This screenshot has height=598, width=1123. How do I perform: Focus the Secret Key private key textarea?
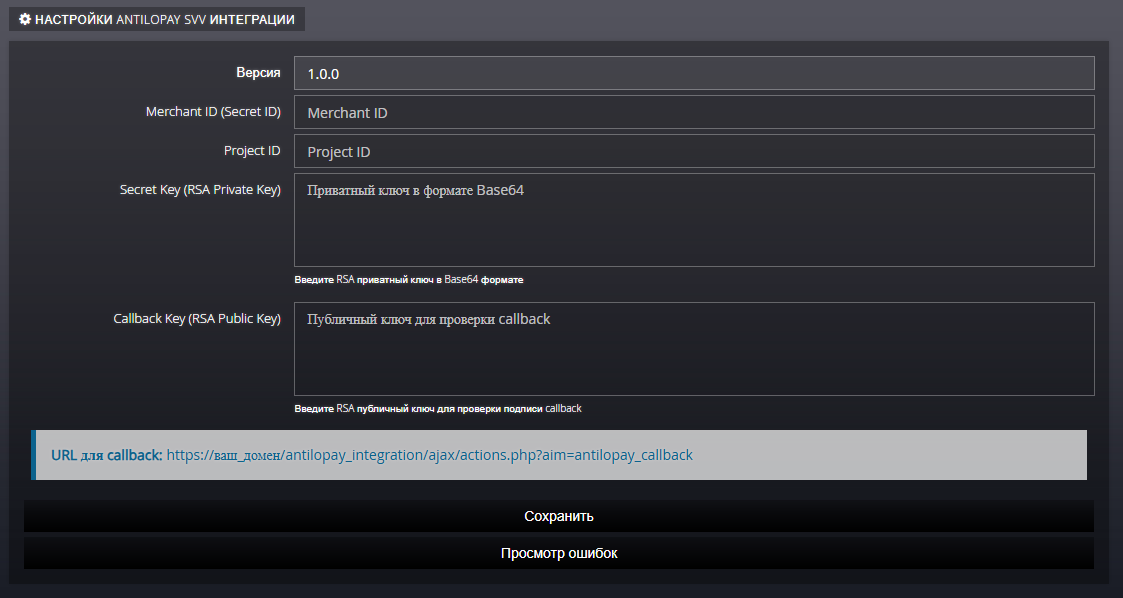pos(693,220)
